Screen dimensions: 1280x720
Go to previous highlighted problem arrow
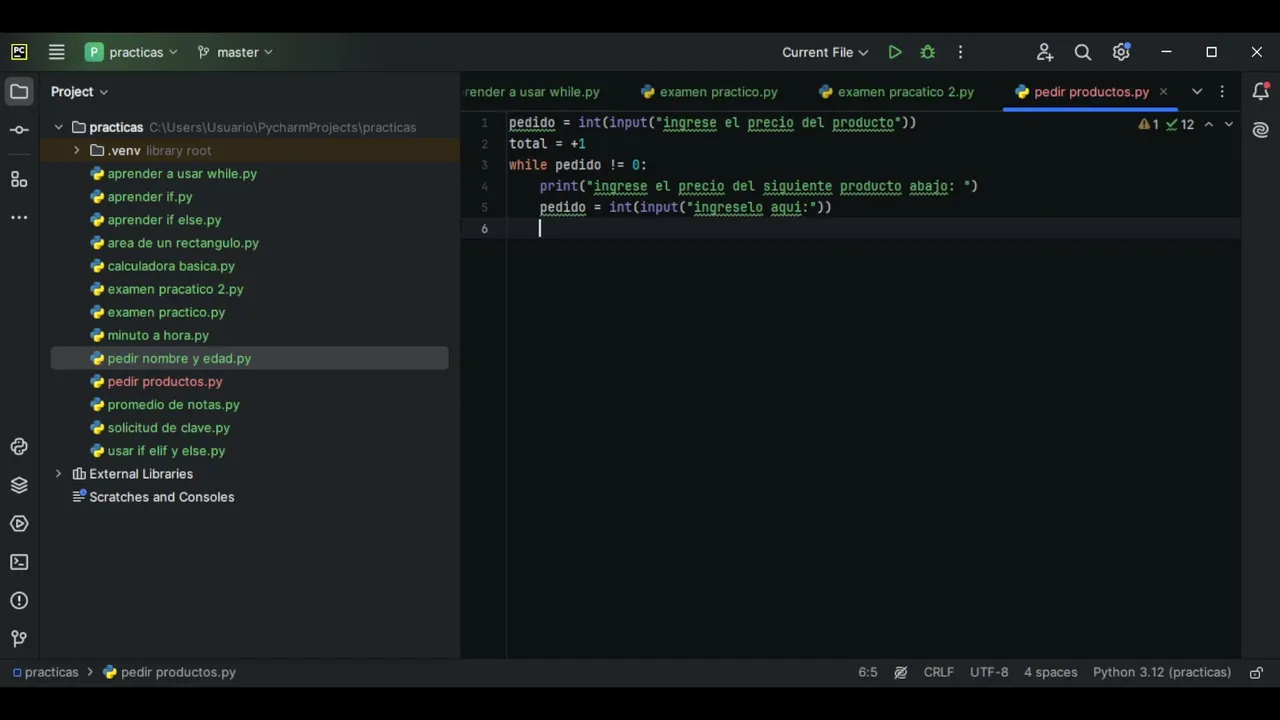pyautogui.click(x=1208, y=125)
